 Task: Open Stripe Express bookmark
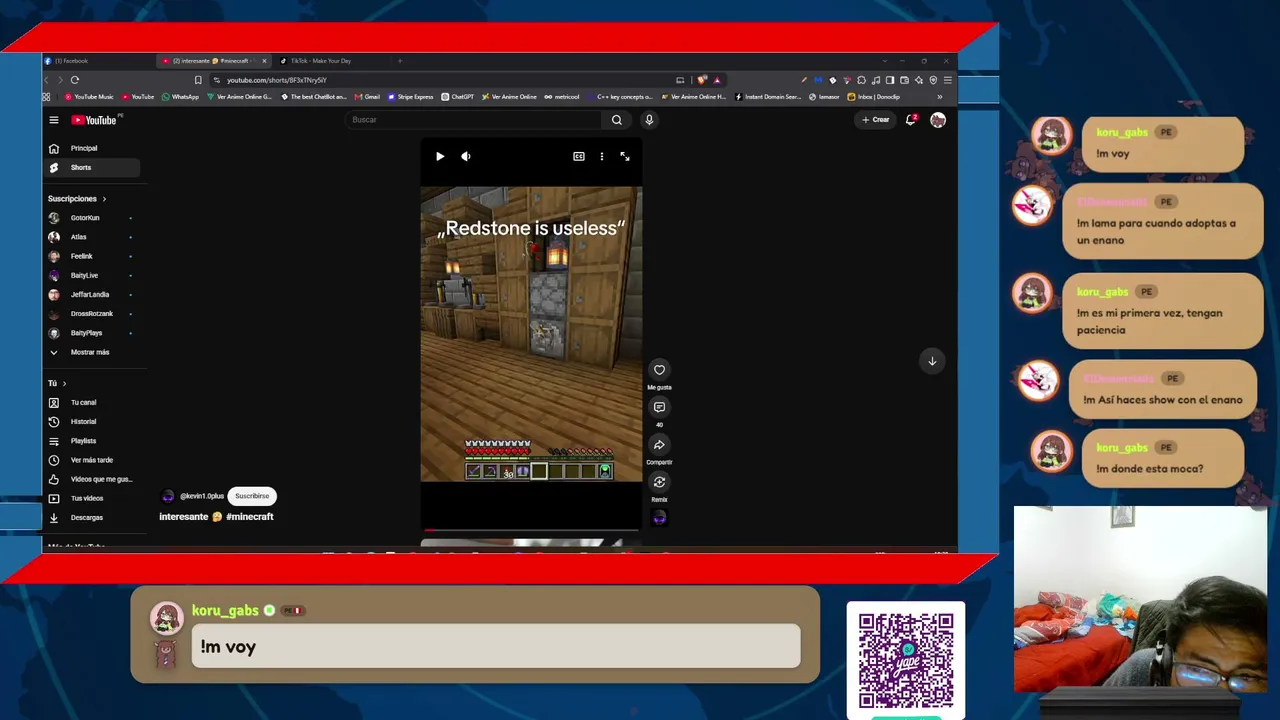coord(411,97)
